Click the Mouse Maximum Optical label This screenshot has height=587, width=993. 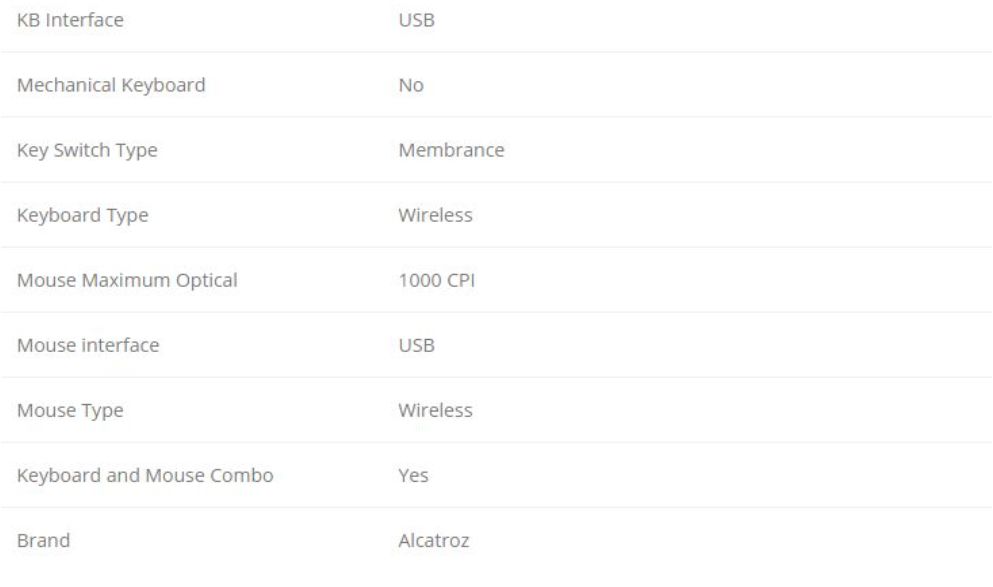point(127,281)
